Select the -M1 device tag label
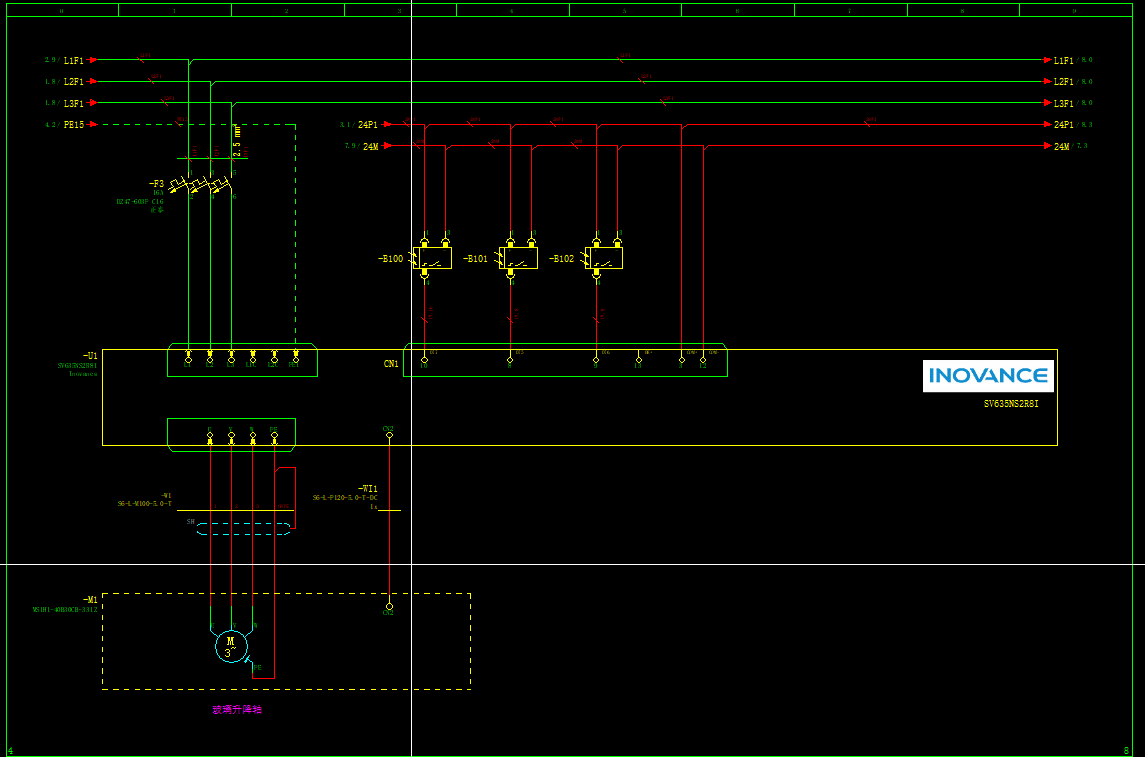This screenshot has width=1145, height=757. coord(90,600)
